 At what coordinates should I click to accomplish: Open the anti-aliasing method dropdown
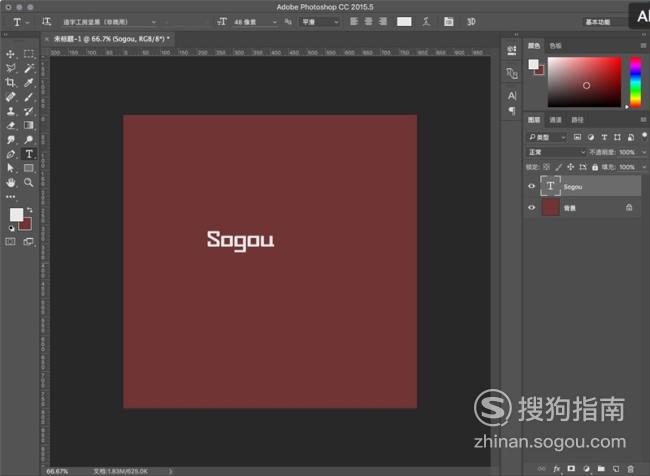319,22
